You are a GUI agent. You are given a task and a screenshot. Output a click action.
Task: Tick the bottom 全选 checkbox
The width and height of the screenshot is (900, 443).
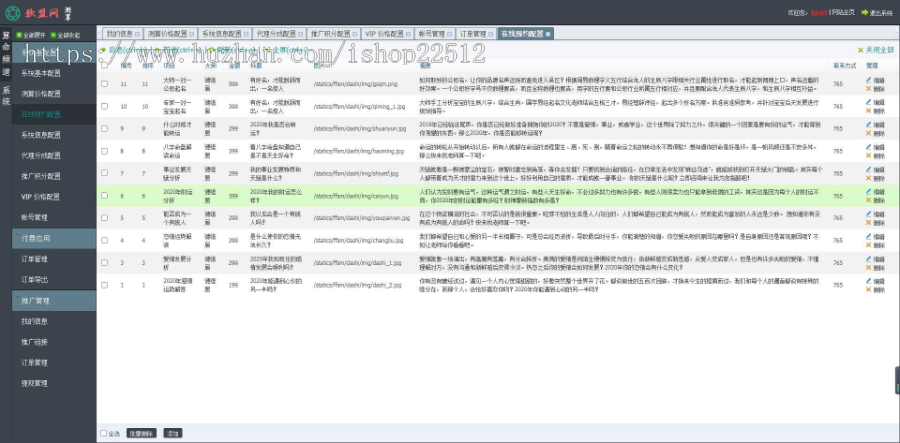(104, 433)
